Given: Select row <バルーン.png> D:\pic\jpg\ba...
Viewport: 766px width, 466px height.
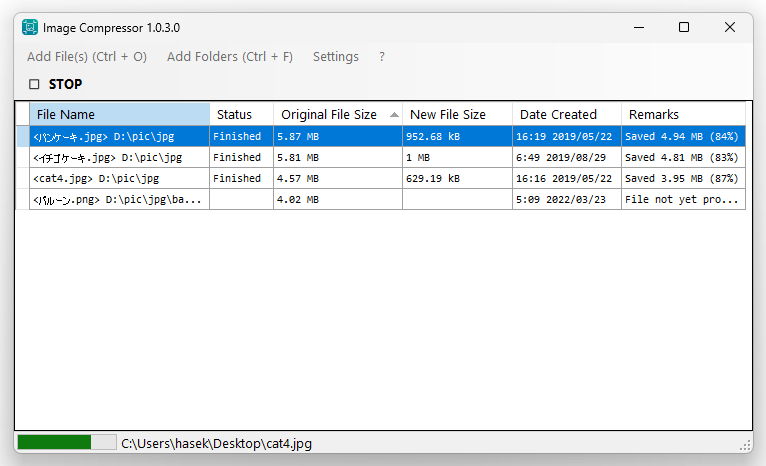Looking at the screenshot, I should pos(381,199).
